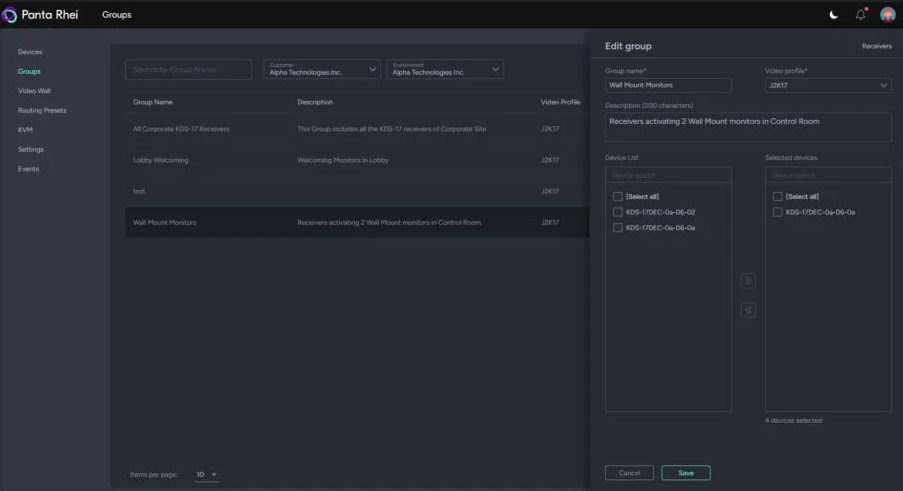Move devices left with double-arrow button

click(x=748, y=310)
